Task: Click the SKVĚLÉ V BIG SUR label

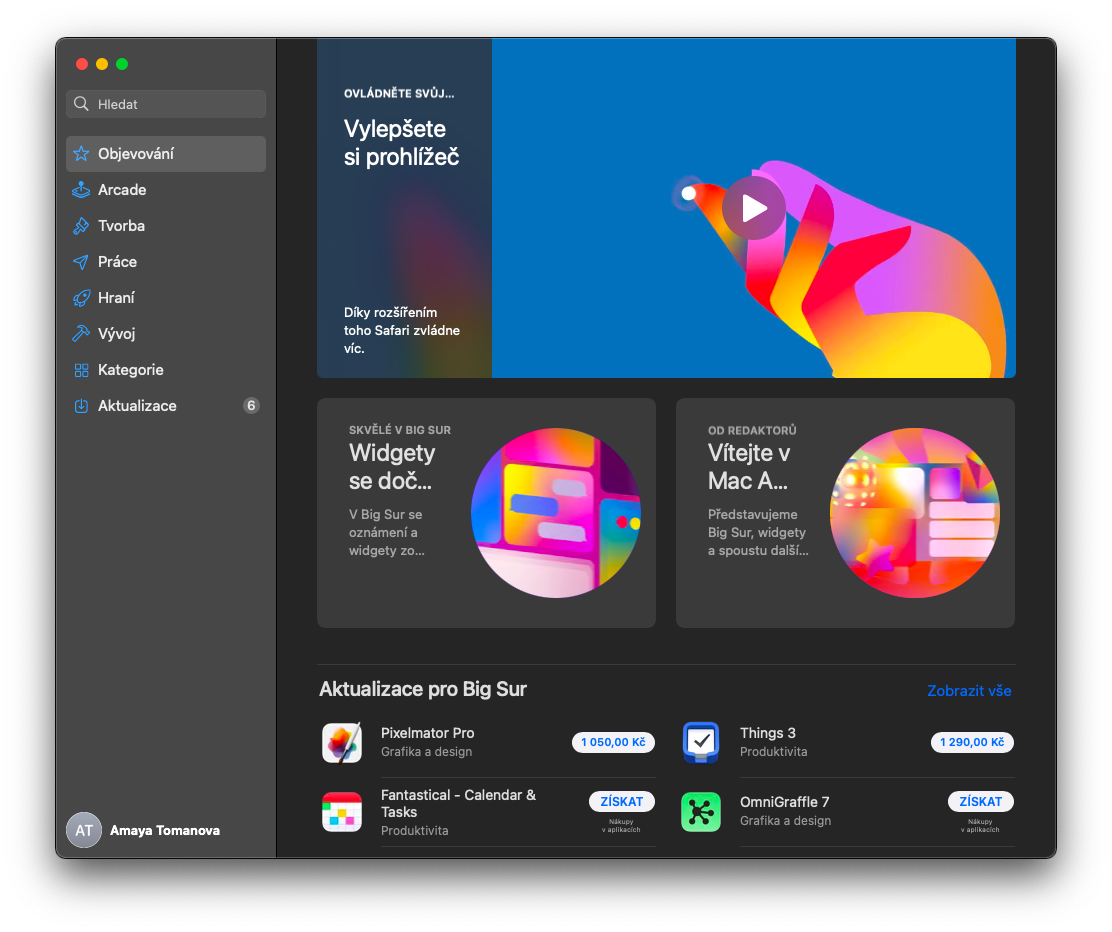Action: tap(399, 430)
